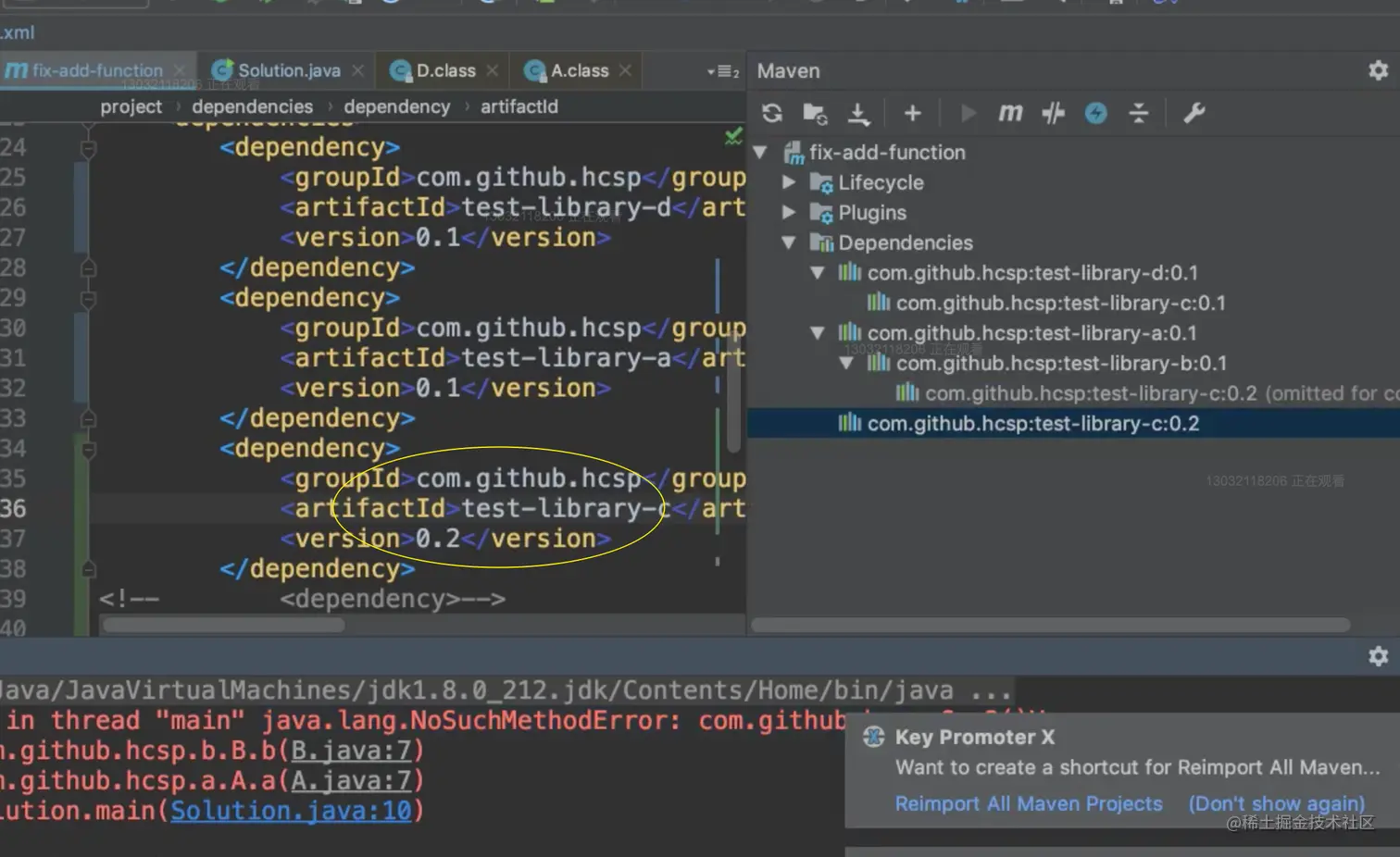Screen dimensions: 1400x857
Task: Click Key Promoter X notification title
Action: [x=975, y=737]
